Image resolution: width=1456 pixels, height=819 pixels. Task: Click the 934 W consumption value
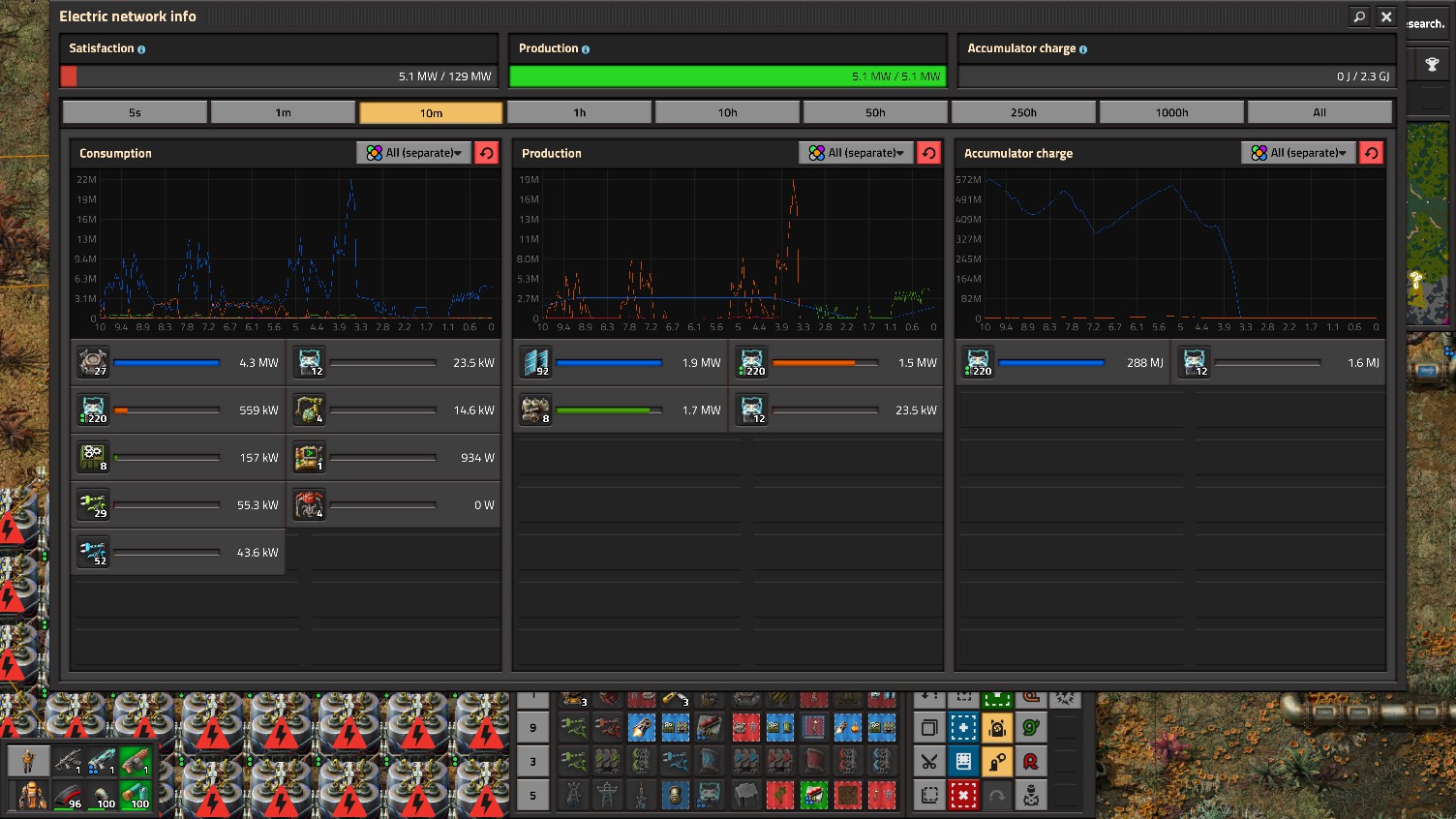pos(477,458)
